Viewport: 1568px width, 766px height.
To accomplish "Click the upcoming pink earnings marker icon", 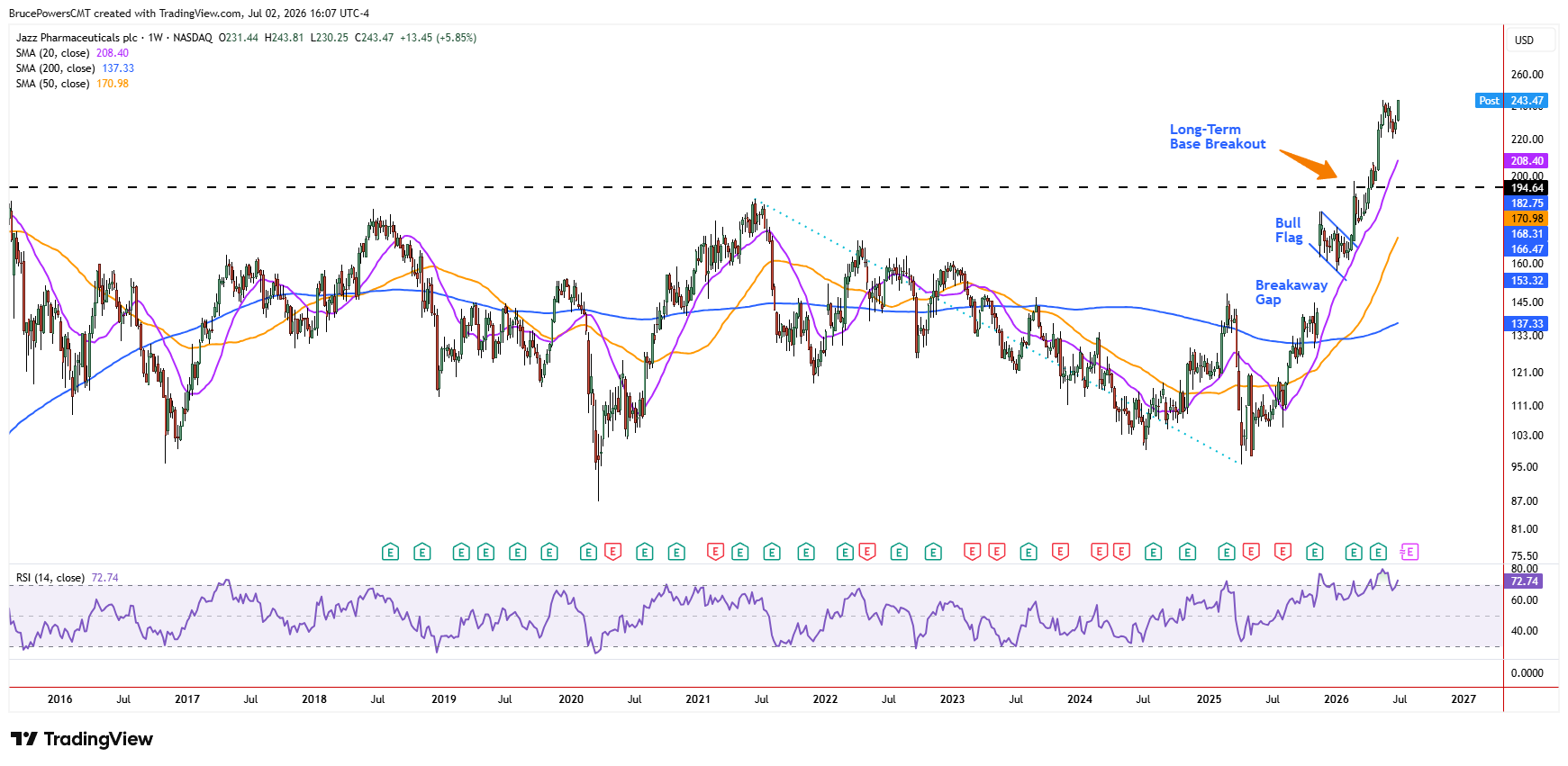I will pos(1409,552).
